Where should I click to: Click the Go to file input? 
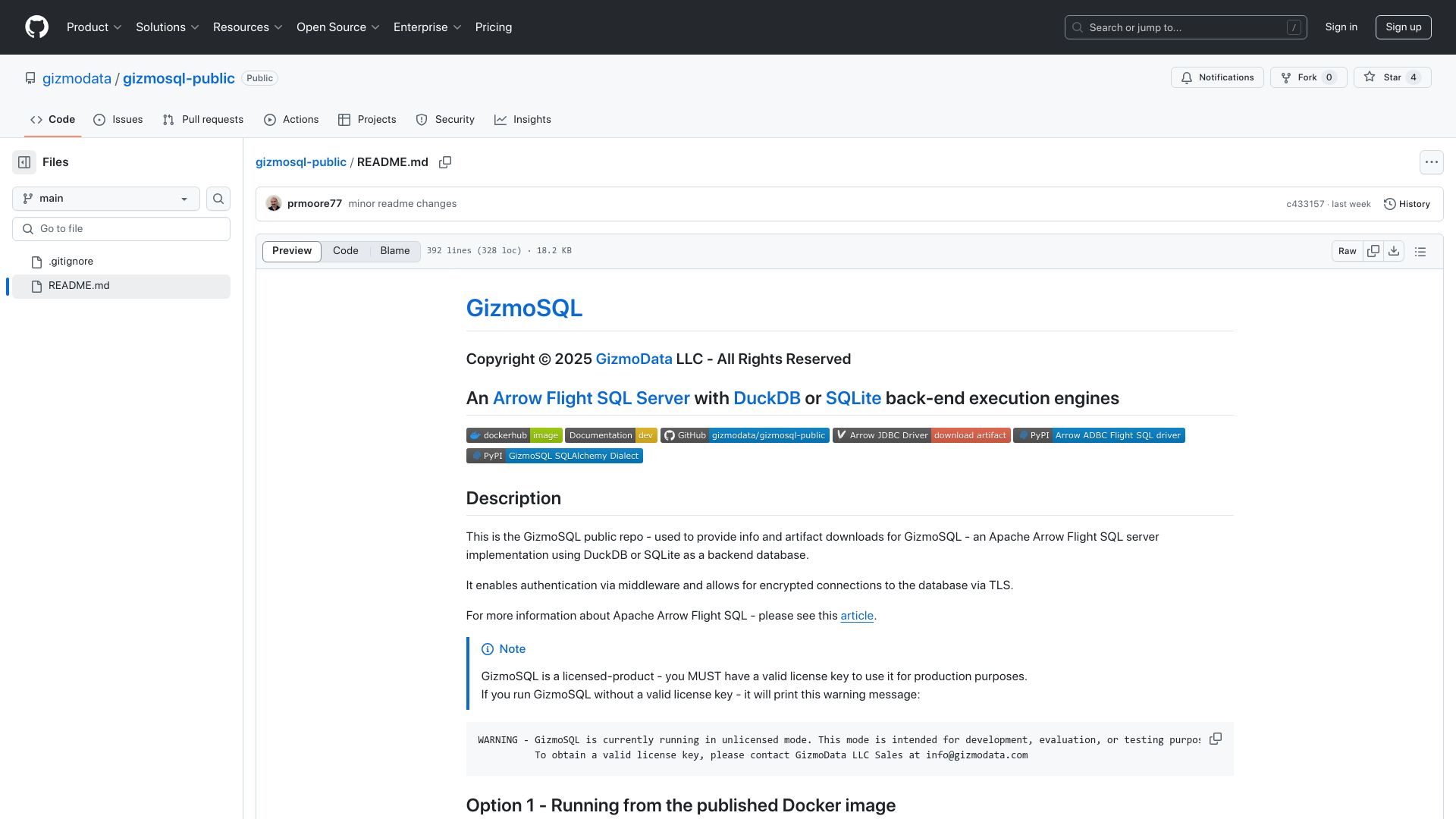121,229
